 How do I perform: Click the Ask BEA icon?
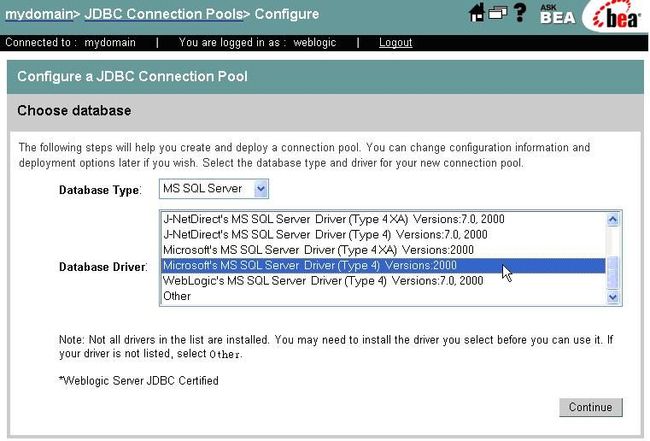(558, 14)
